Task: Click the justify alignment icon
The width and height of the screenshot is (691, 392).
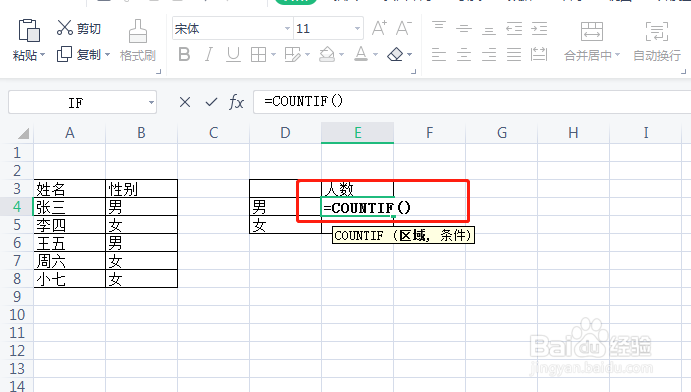Action: point(514,55)
